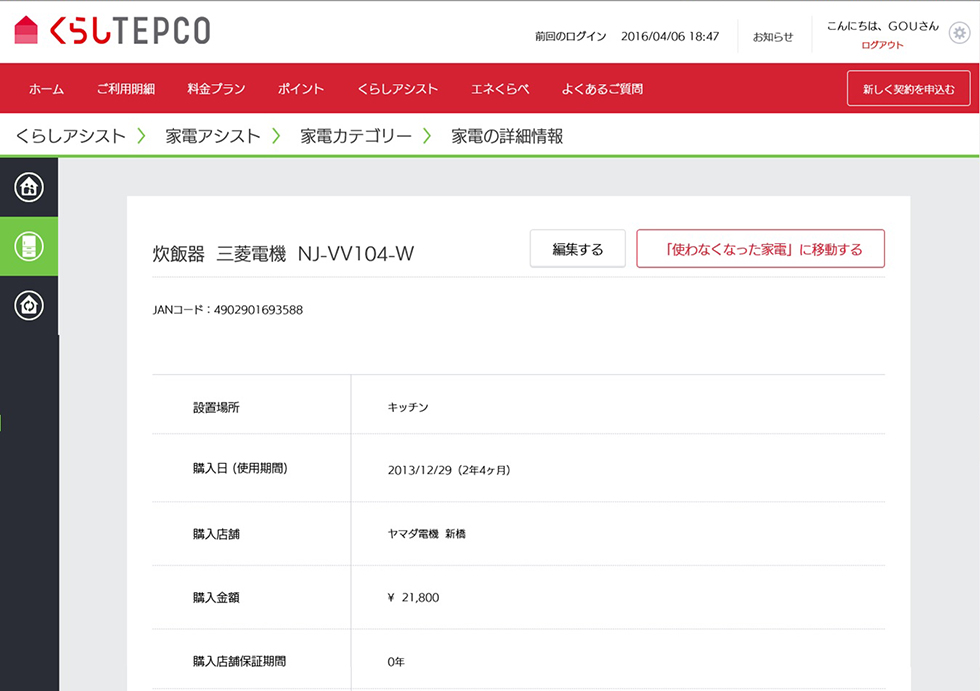This screenshot has width=980, height=691.
Task: Click the 設置場所 row label
Action: point(216,408)
